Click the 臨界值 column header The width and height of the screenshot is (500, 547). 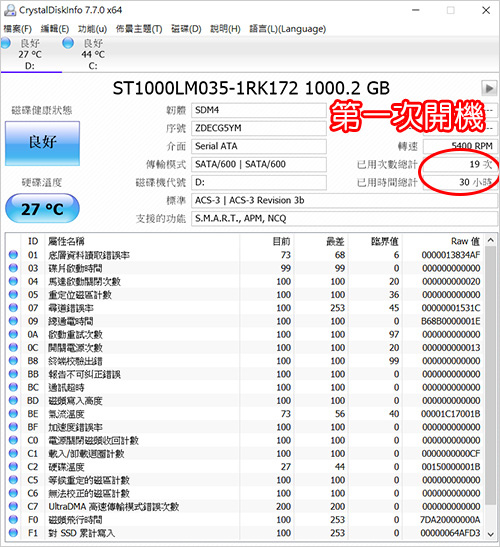[376, 241]
